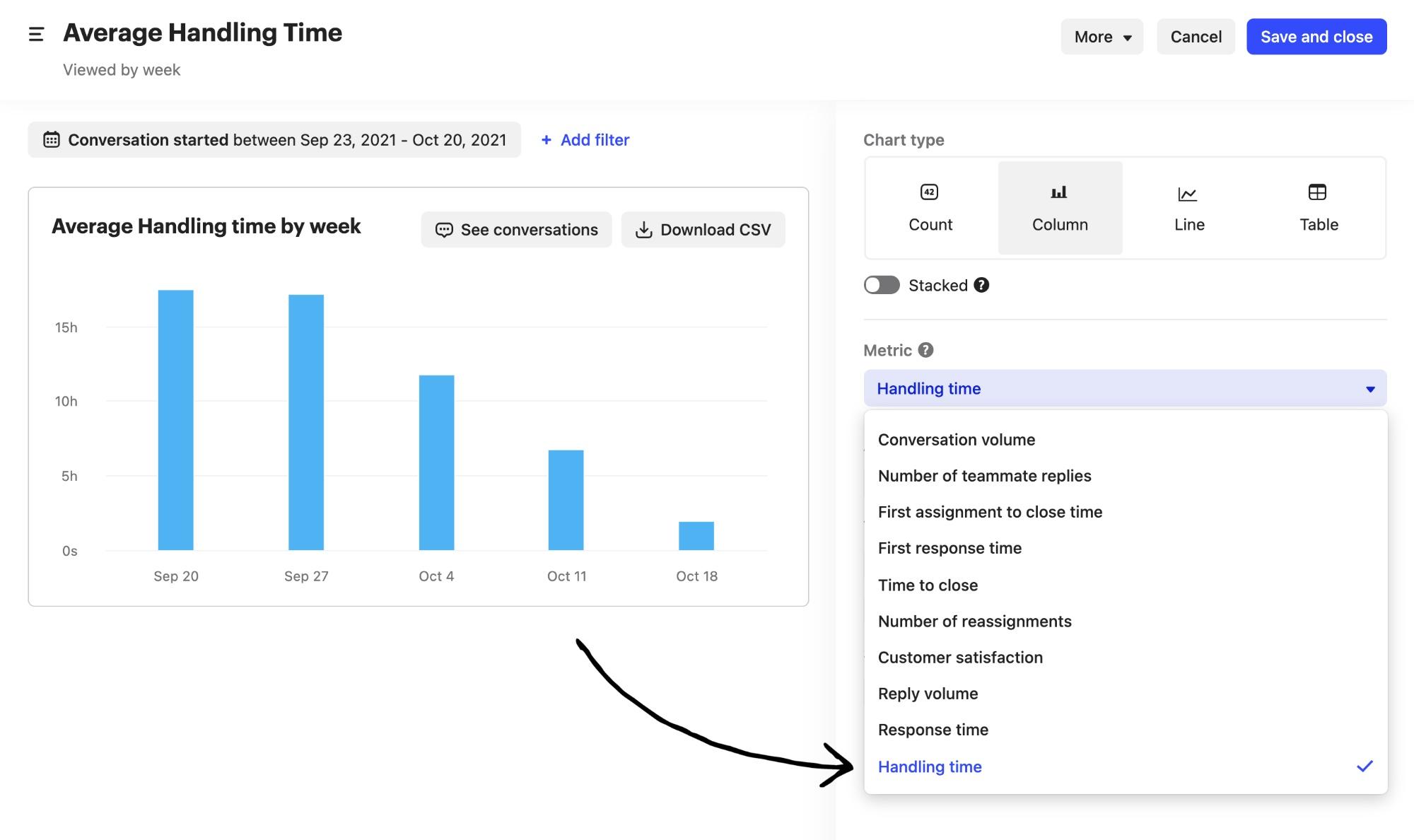Click the Sep 27 bar in chart
This screenshot has width=1414, height=840.
pos(306,422)
